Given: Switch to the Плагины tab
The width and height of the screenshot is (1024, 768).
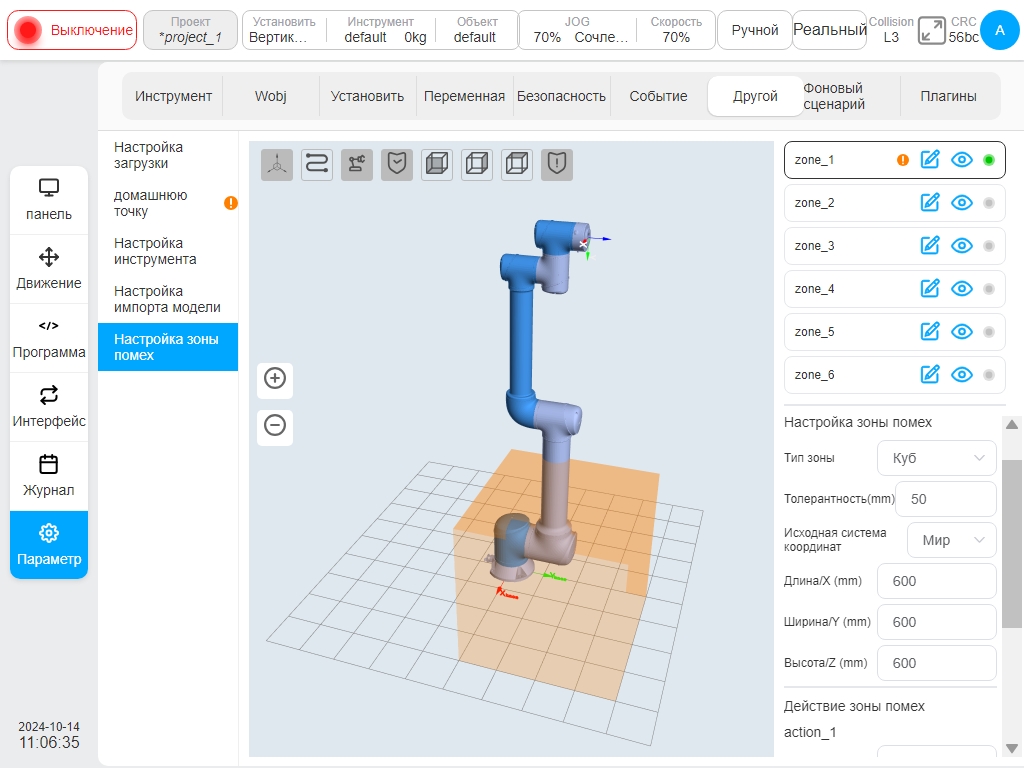Looking at the screenshot, I should point(948,96).
